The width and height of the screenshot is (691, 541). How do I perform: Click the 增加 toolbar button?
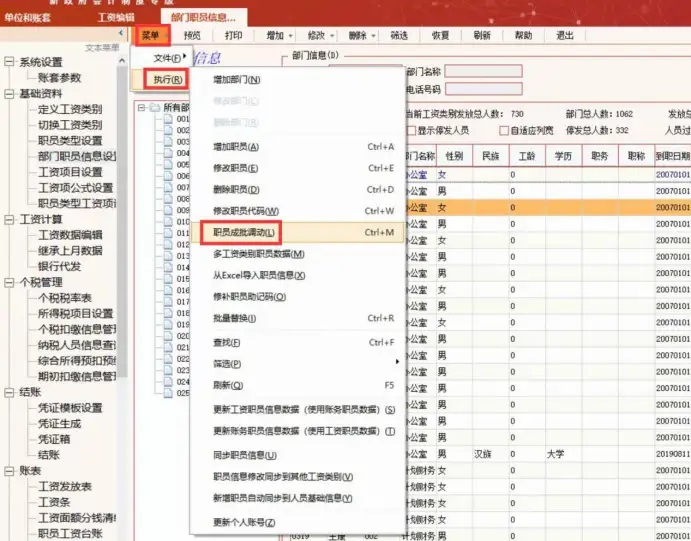(x=275, y=35)
